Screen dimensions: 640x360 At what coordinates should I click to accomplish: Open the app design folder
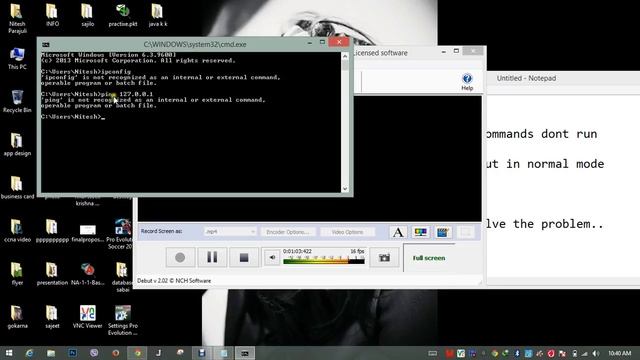tap(17, 144)
